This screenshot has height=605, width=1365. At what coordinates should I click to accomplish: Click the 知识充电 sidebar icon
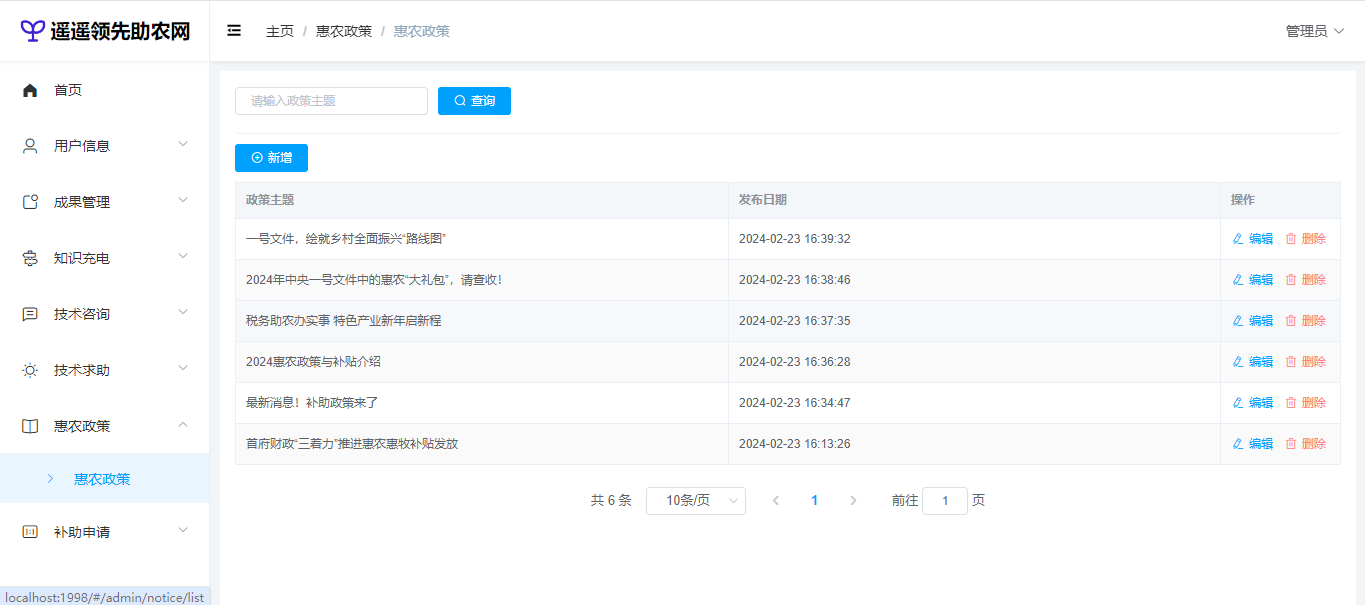tap(30, 258)
